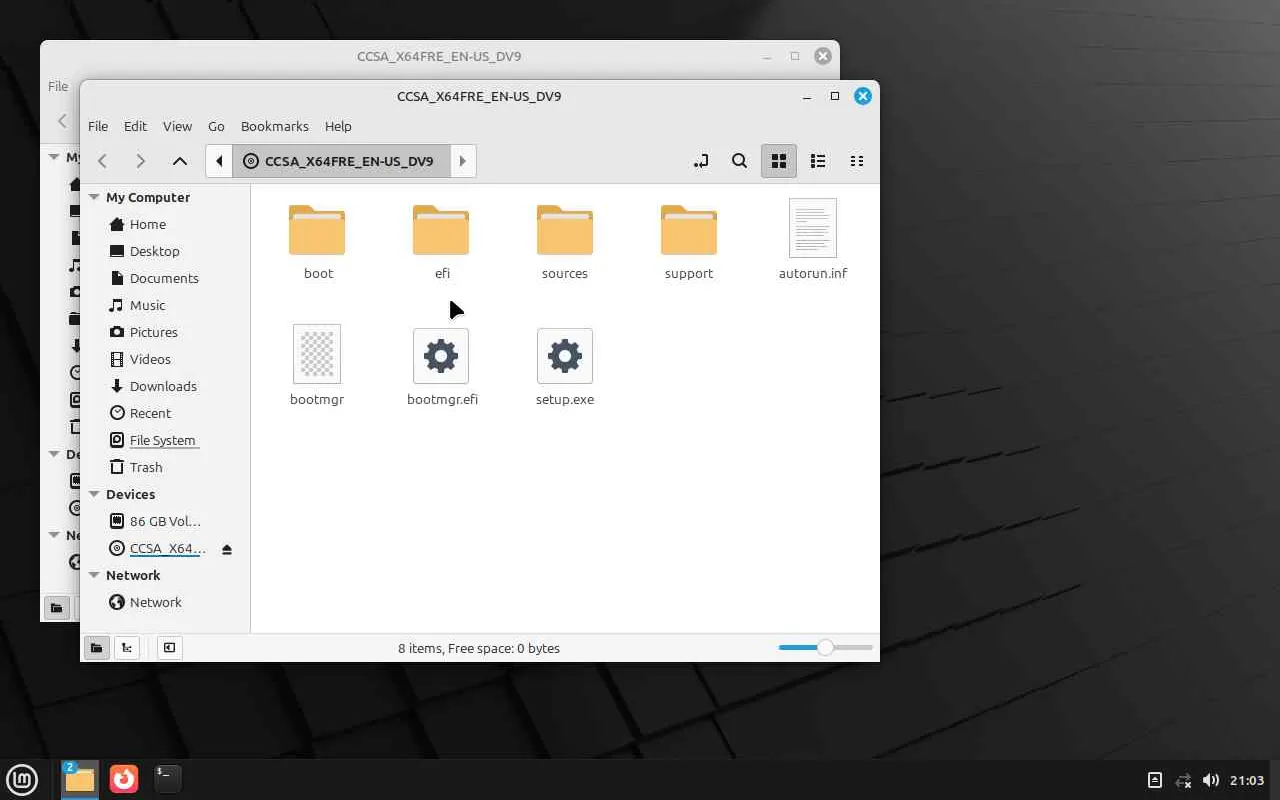Click the icon zoom slider

pyautogui.click(x=825, y=648)
